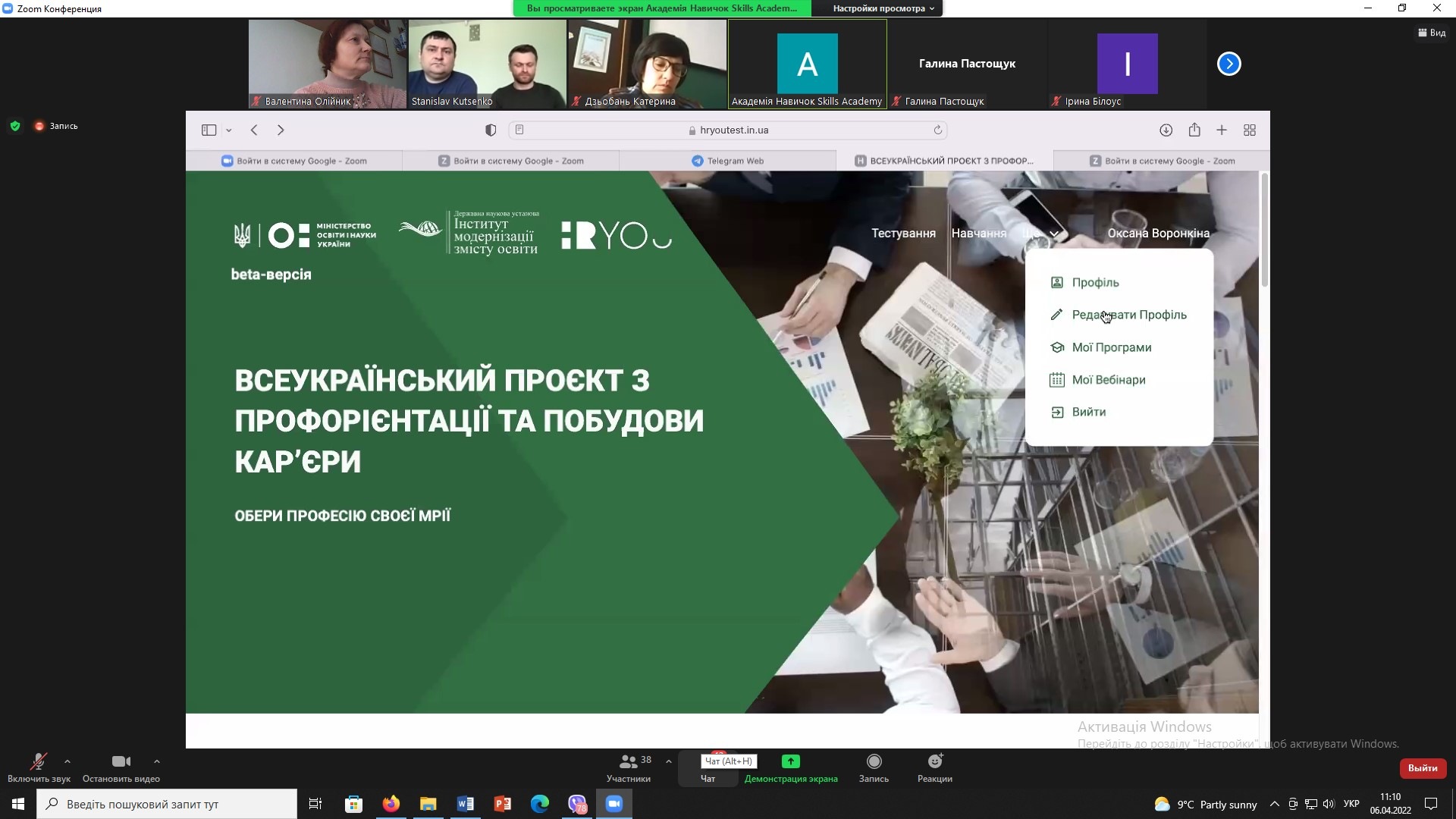Viewport: 1456px width, 819px height.
Task: Click the screen viewing notification banner
Action: [x=661, y=8]
